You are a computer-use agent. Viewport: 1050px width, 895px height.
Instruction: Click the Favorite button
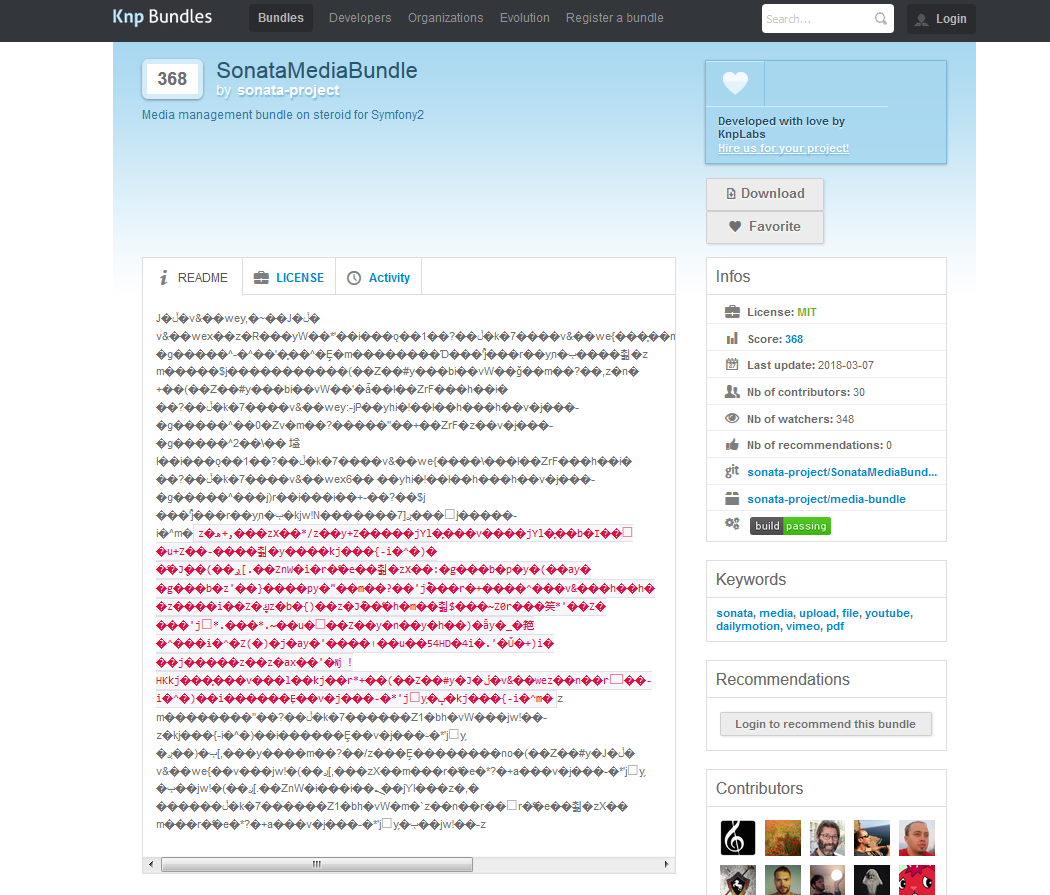765,227
